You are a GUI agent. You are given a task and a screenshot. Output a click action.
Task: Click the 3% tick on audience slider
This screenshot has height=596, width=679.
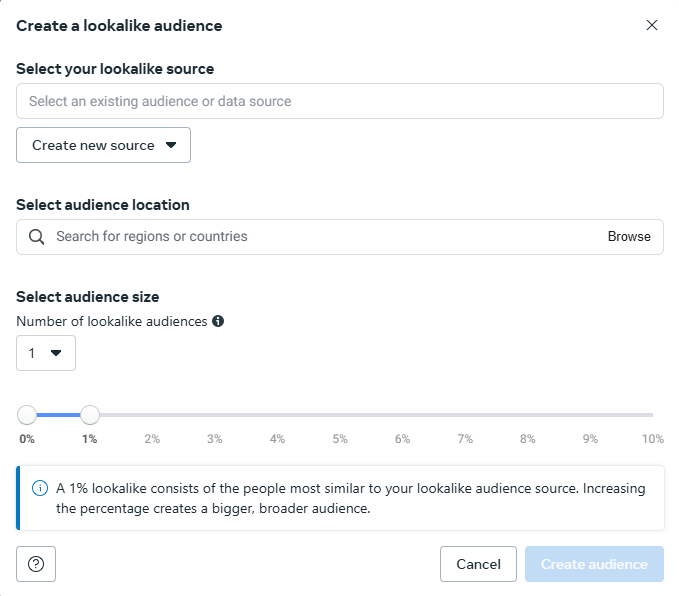[x=215, y=439]
